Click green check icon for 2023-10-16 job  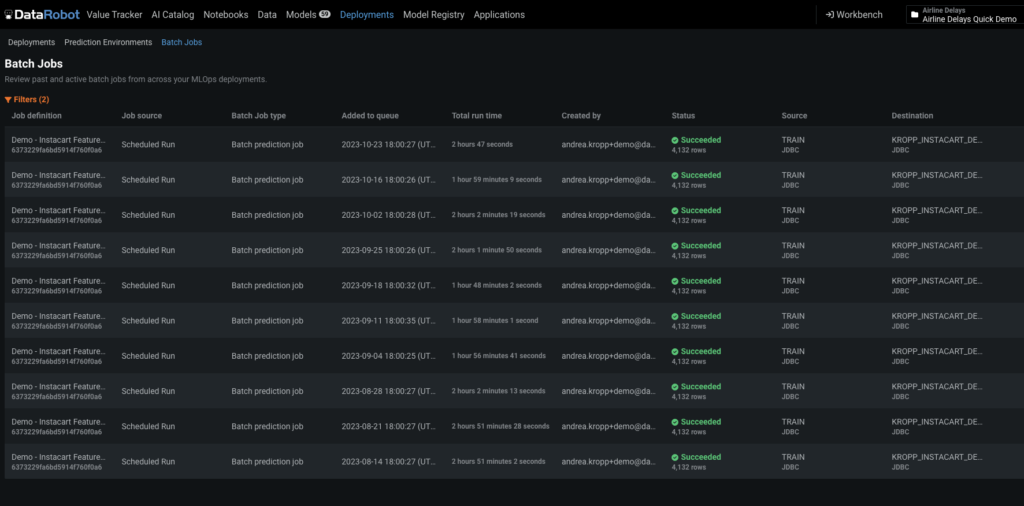pos(675,175)
